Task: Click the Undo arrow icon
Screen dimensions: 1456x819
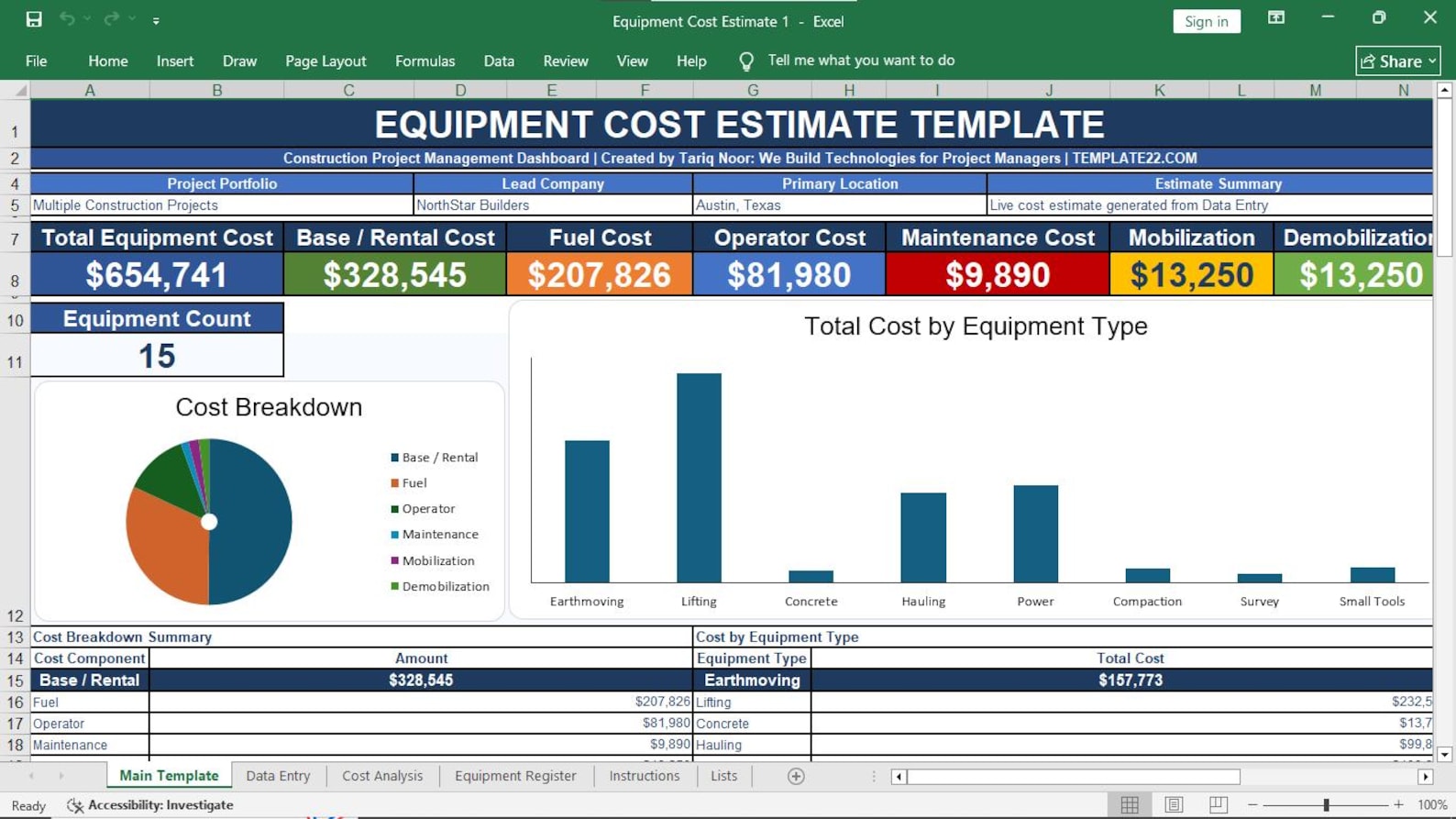Action: (x=67, y=19)
